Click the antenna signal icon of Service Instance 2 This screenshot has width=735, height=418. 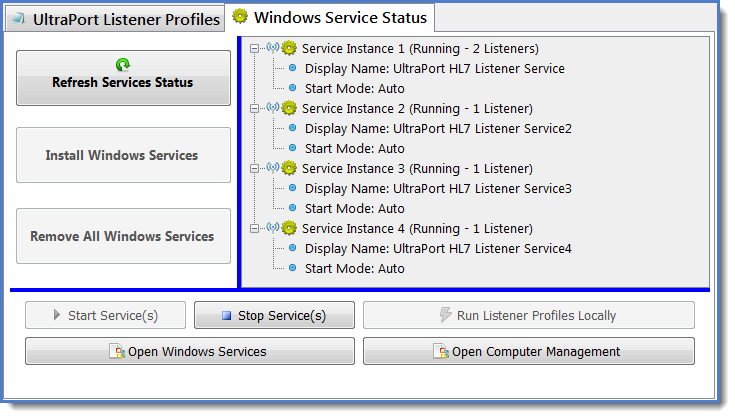coord(273,108)
